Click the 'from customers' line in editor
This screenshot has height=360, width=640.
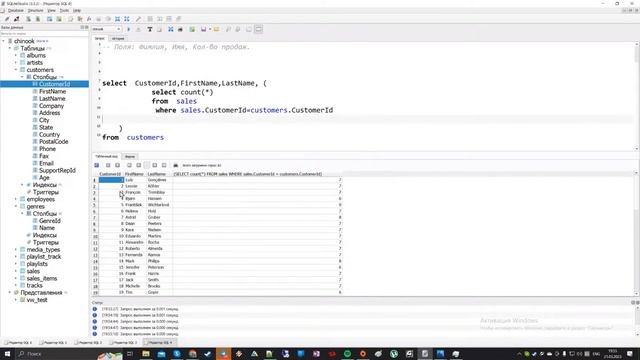(133, 138)
